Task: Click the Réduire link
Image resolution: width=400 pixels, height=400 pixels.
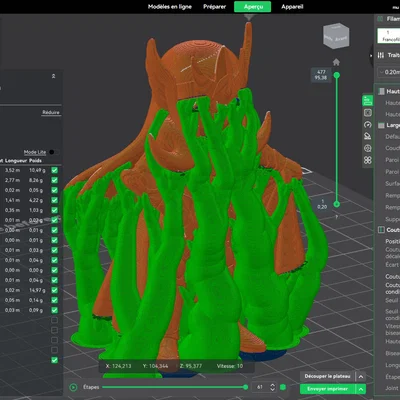Action: pos(51,112)
